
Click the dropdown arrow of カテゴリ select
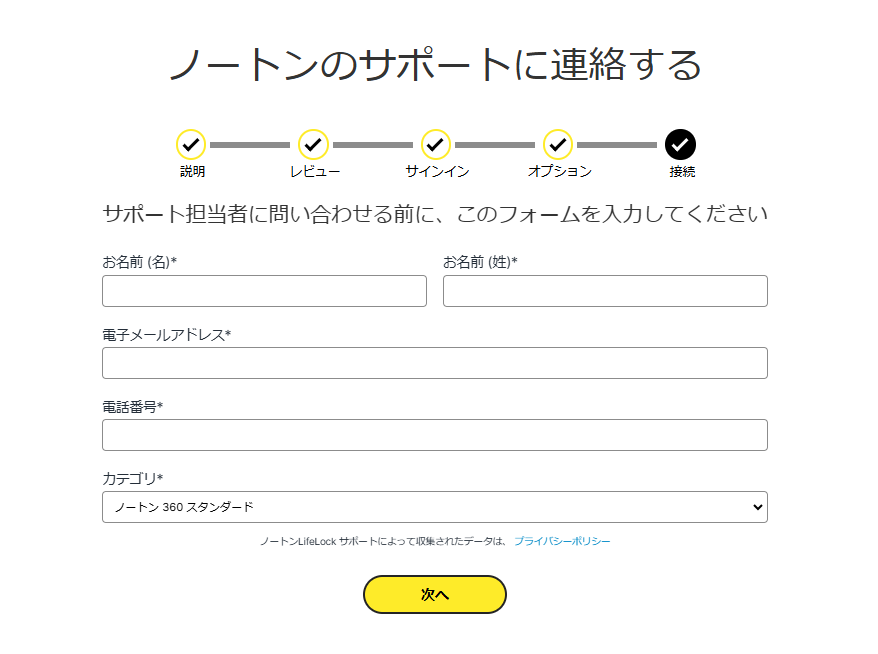(x=758, y=507)
